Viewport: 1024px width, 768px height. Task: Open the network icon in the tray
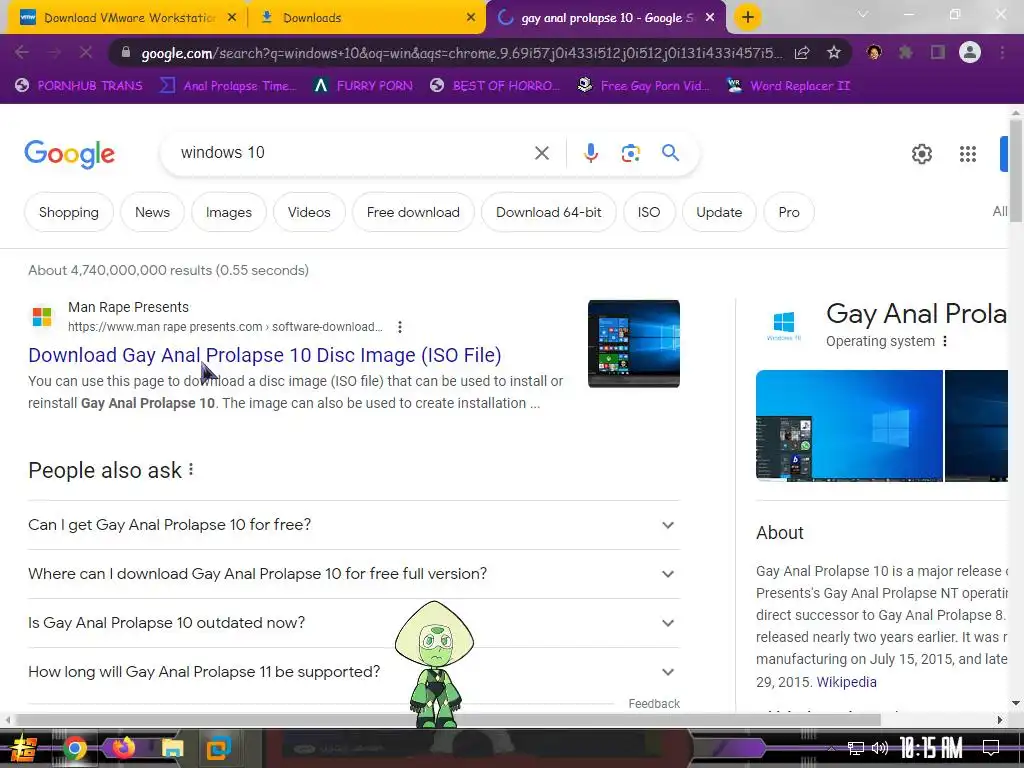(856, 748)
